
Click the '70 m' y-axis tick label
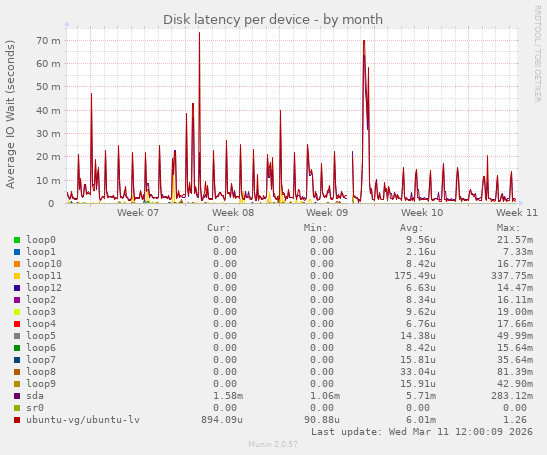[48, 41]
